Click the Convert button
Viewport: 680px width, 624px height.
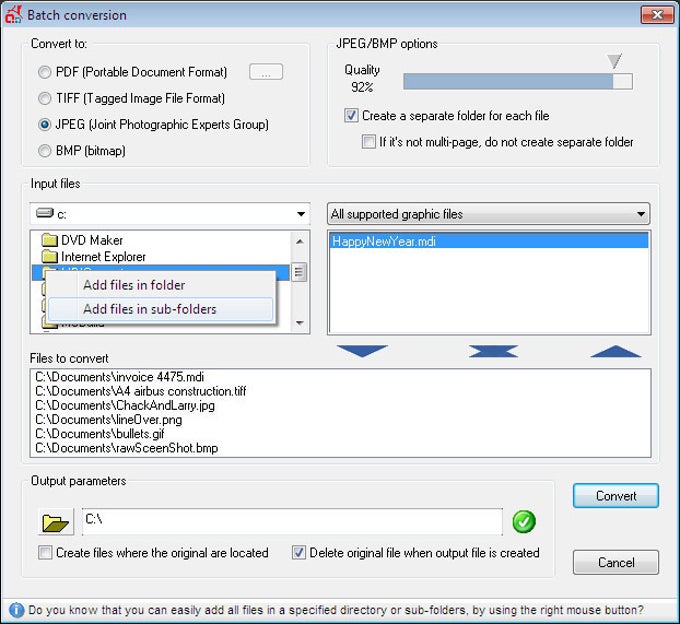pos(616,496)
